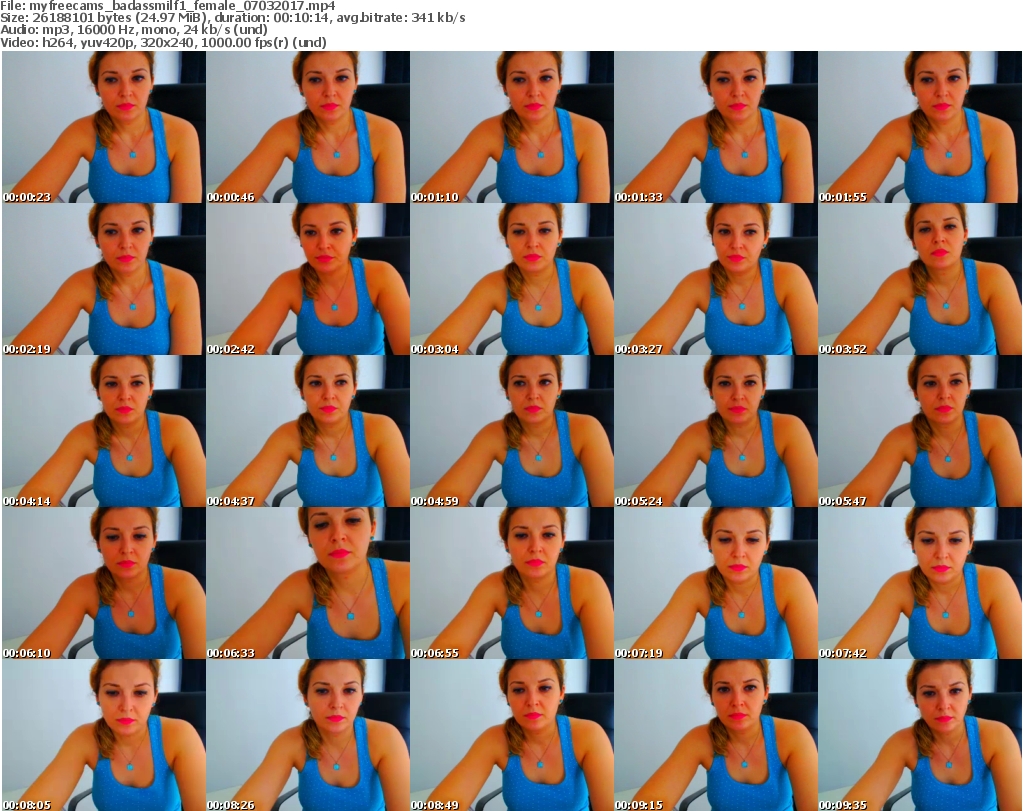Open the thumbnail labeled 00:04:59

point(512,431)
